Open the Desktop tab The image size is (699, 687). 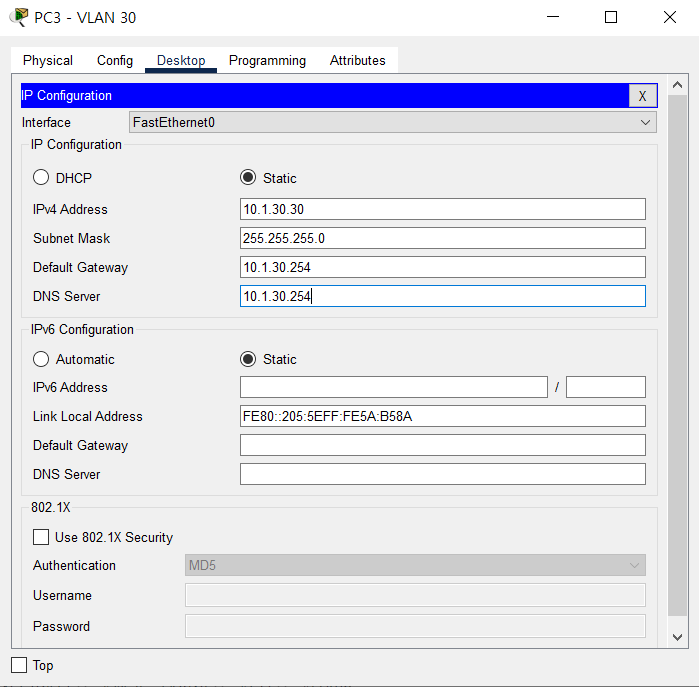(181, 60)
